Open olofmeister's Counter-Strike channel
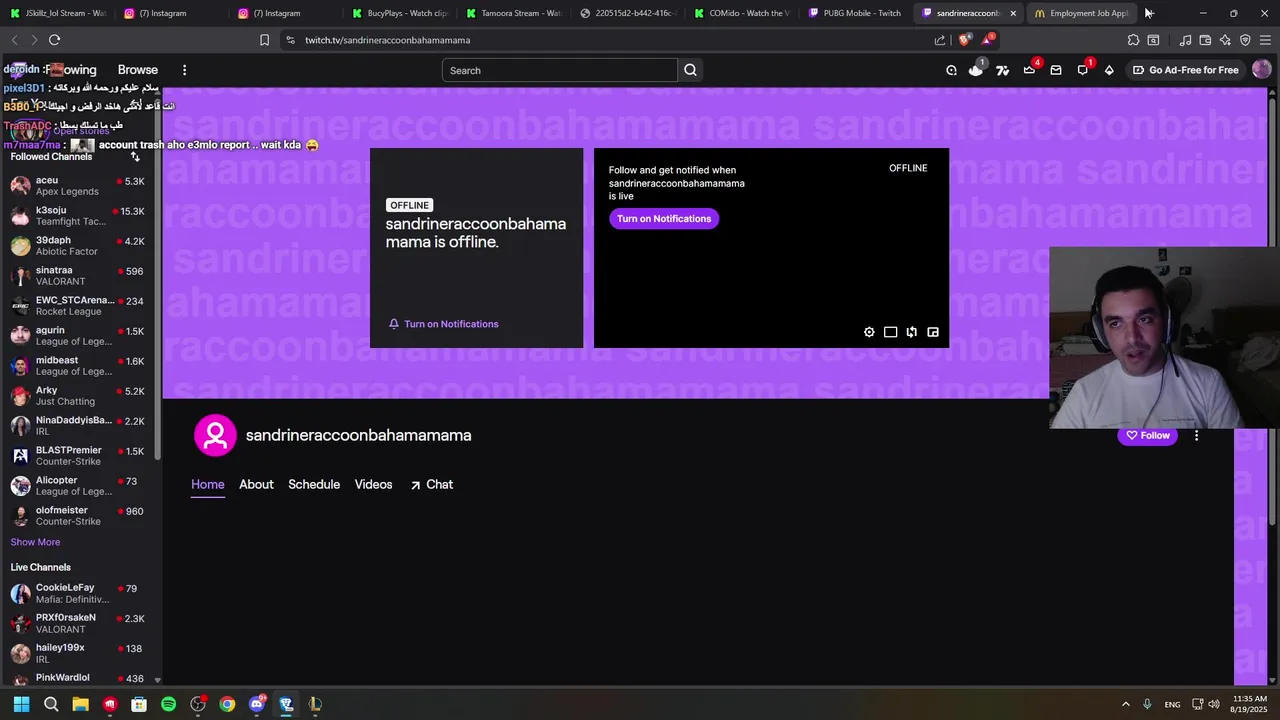Viewport: 1280px width, 720px height. [78, 516]
